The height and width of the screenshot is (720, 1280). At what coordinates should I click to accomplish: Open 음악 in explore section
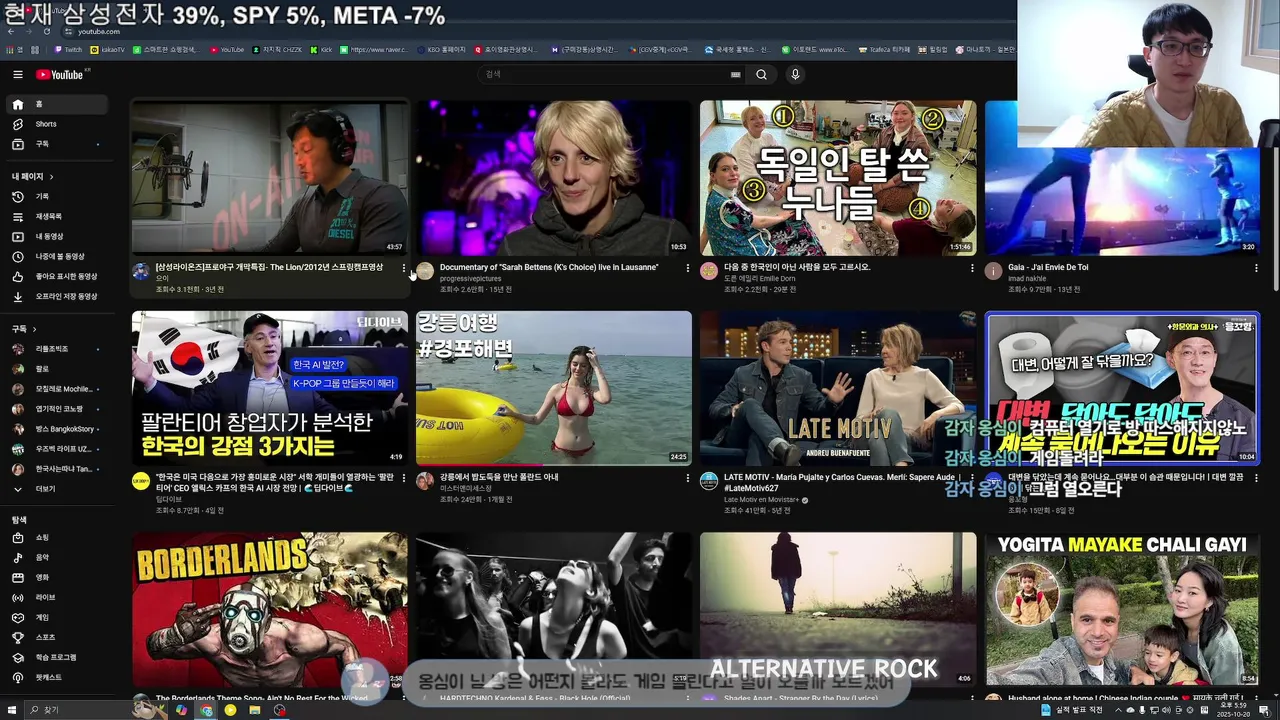pyautogui.click(x=57, y=558)
